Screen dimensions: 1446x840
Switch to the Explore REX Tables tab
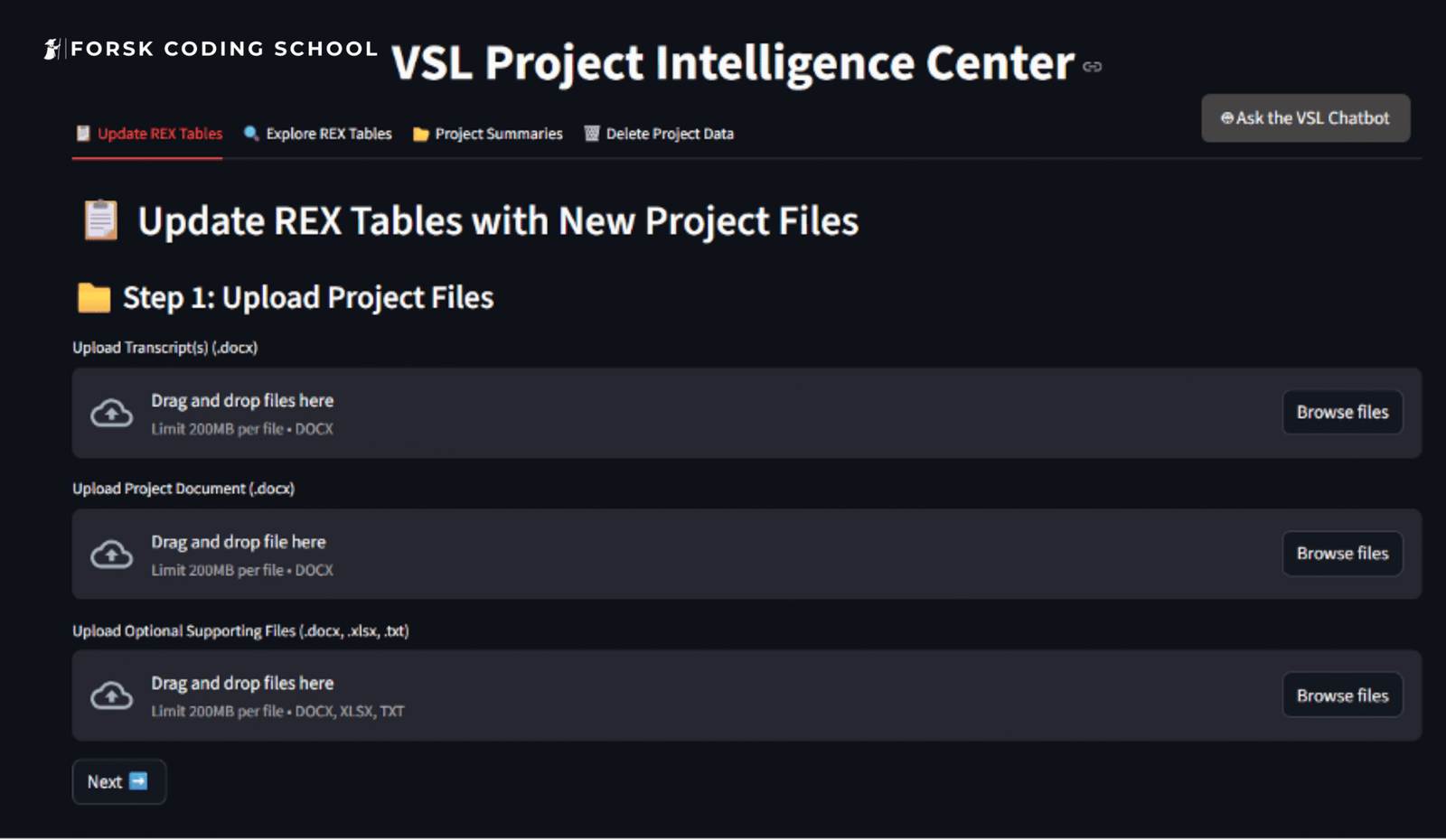[318, 134]
